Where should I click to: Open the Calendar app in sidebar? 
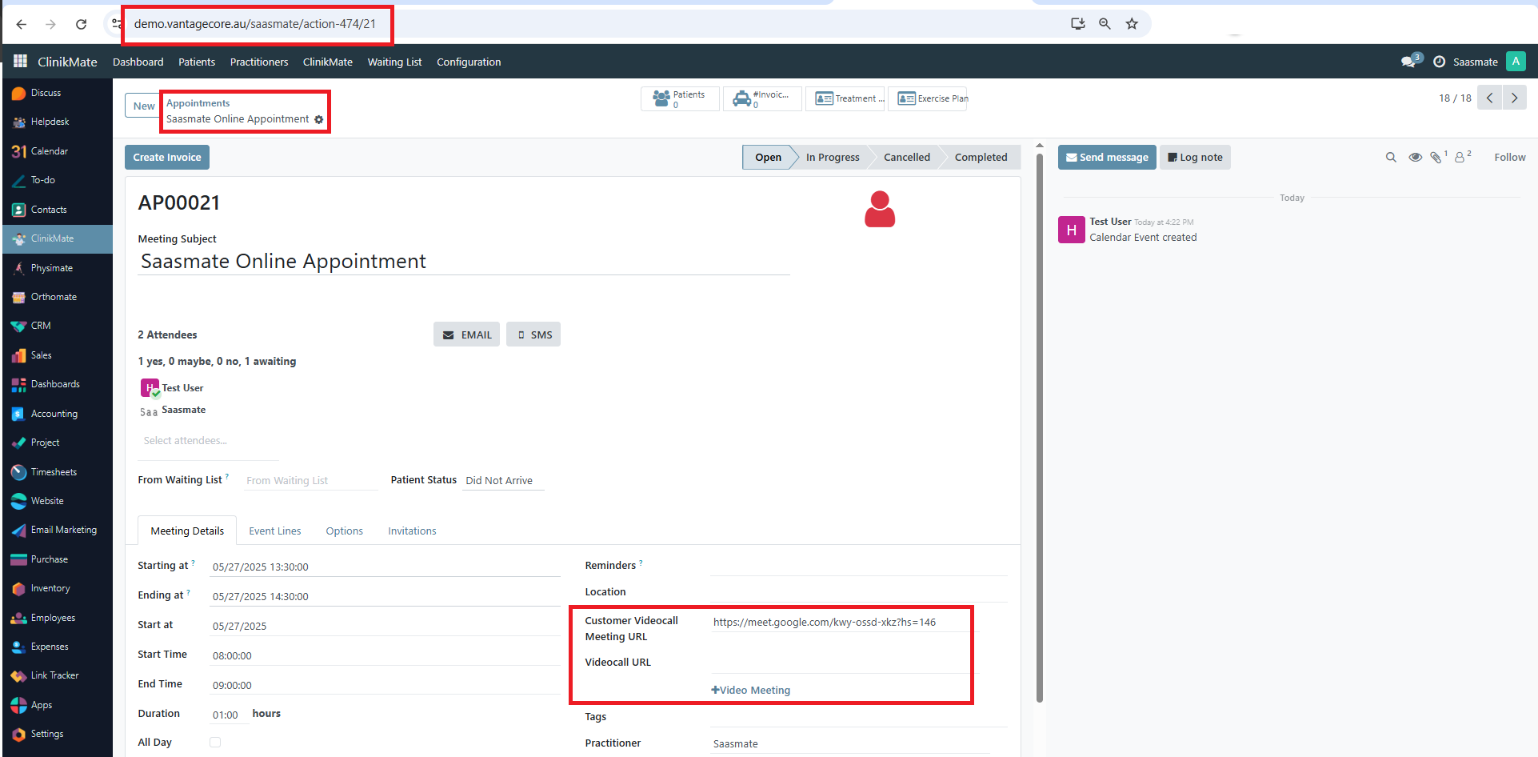pyautogui.click(x=49, y=151)
